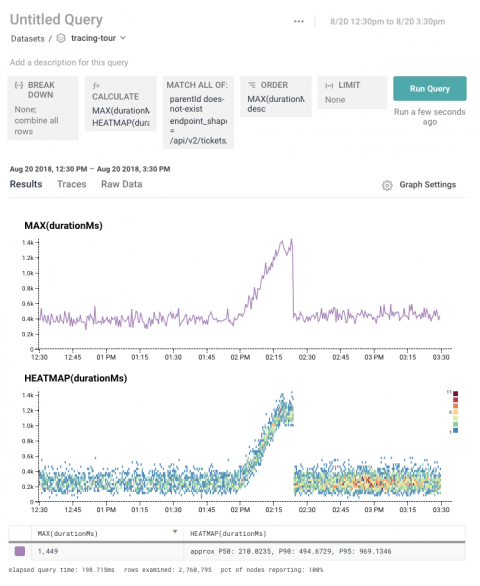Expand the tracing-tour dataset dropdown chevron

123,38
